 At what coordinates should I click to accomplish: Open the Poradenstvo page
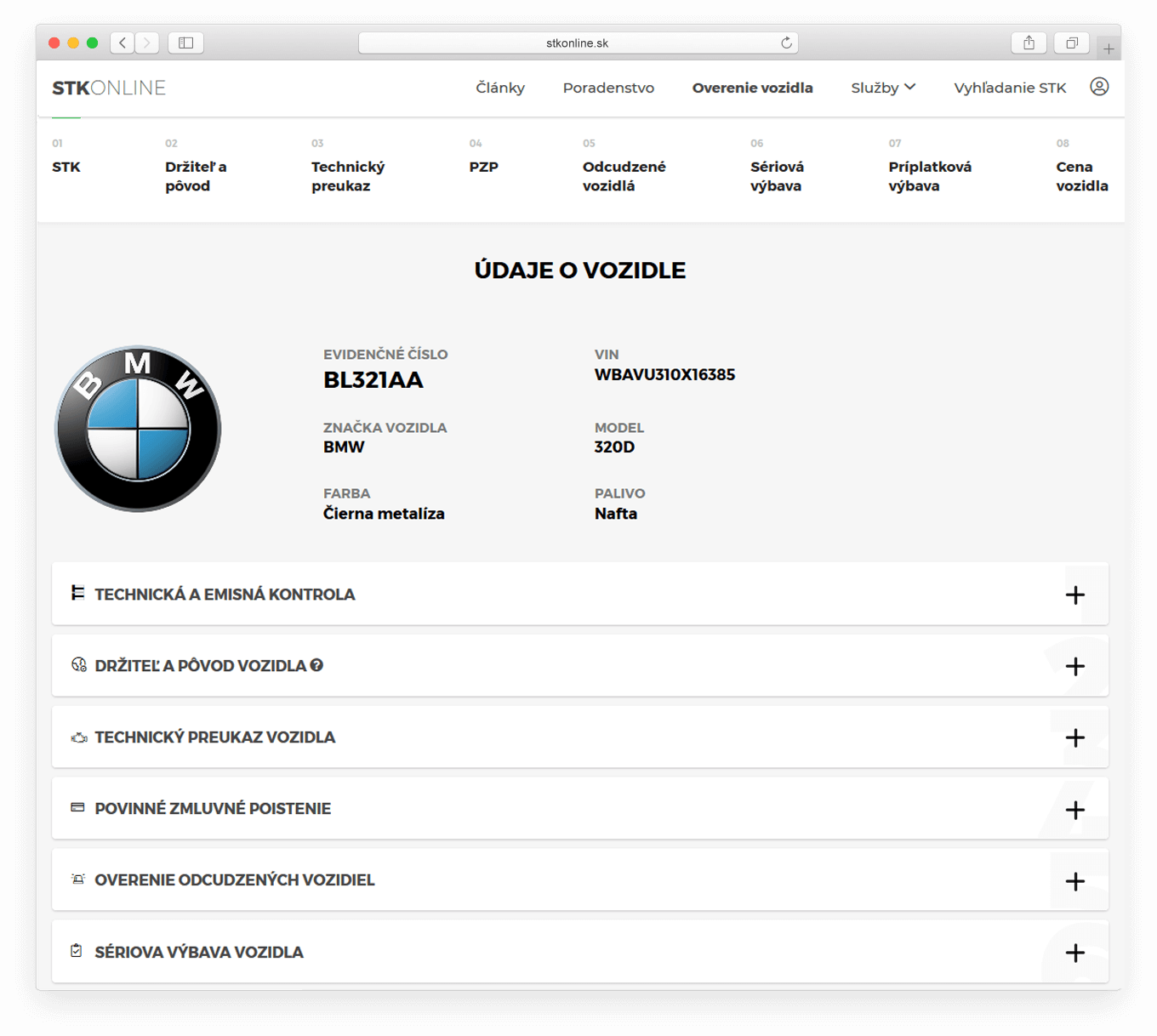tap(608, 88)
